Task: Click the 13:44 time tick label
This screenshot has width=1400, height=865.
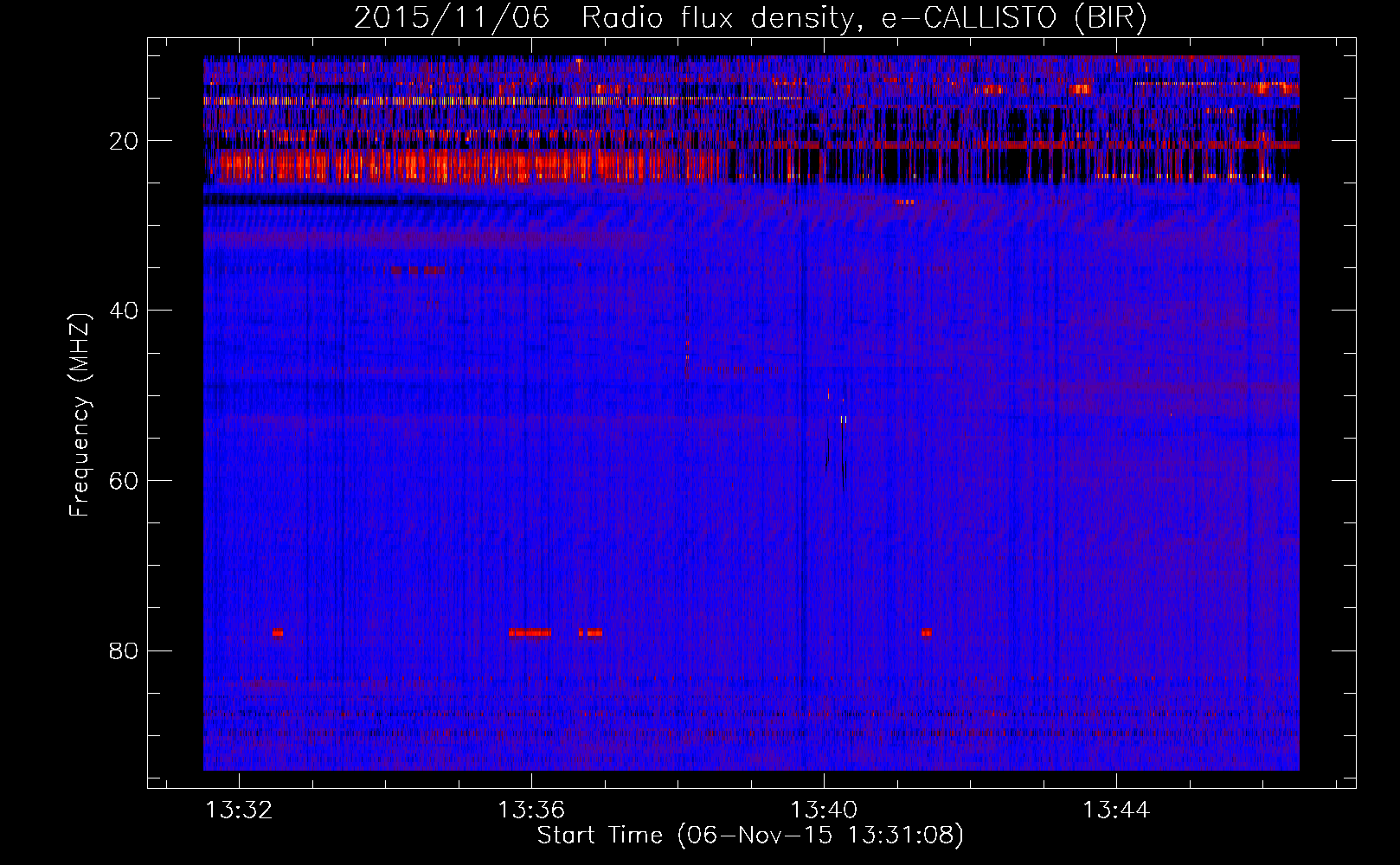Action: coord(1116,810)
